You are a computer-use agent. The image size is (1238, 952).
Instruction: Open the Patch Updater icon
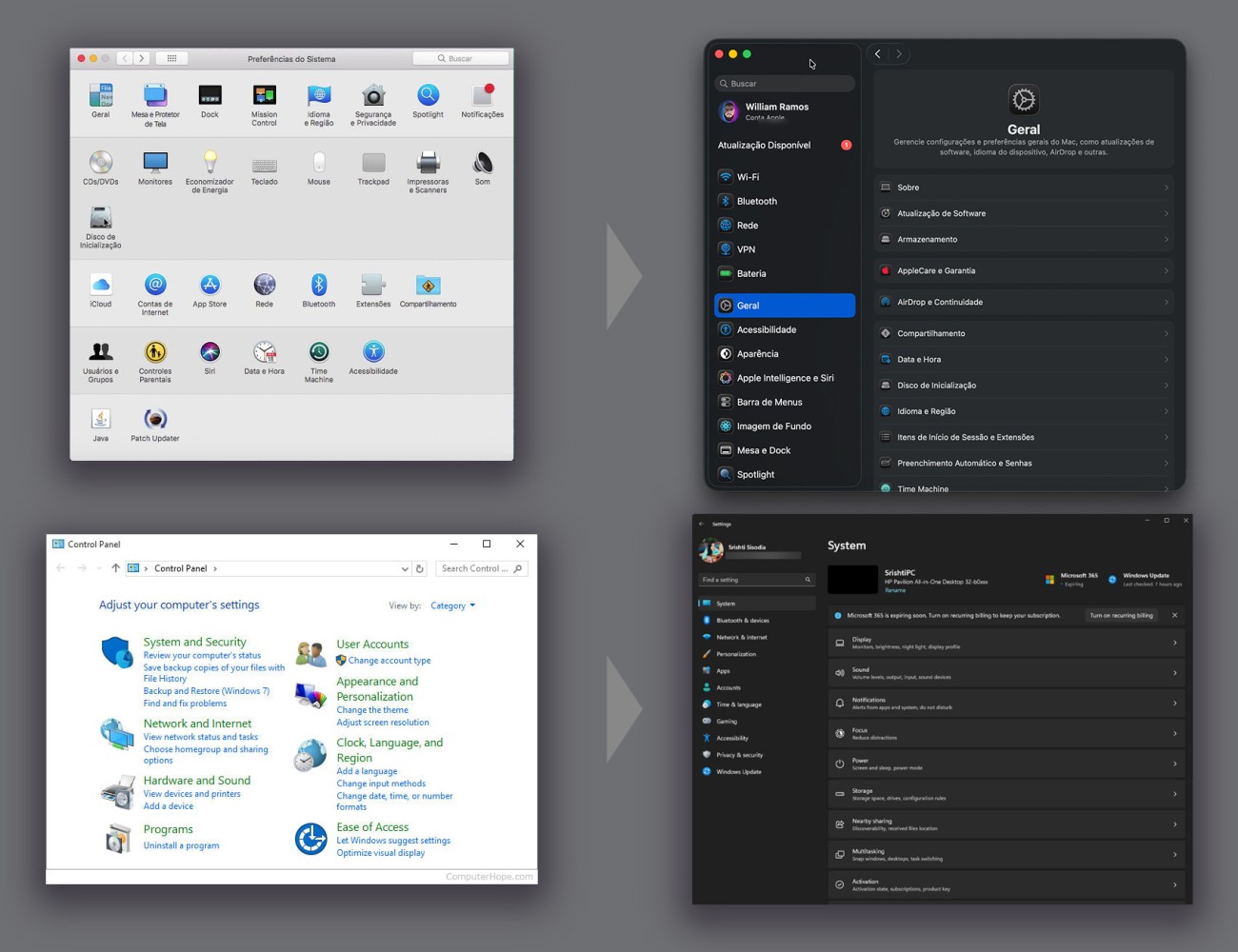click(155, 419)
